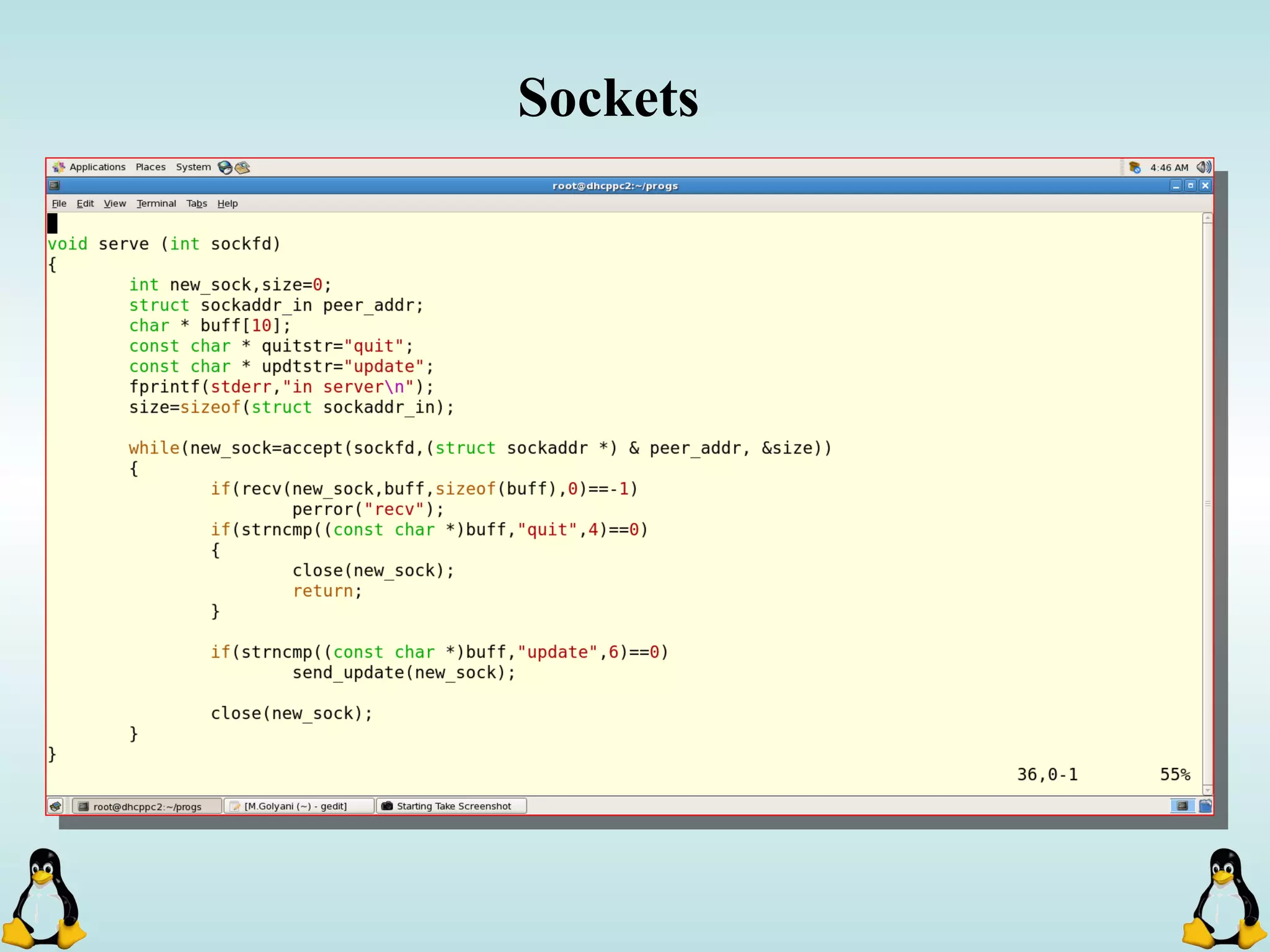Click the while(new_sock=accept(...)) line
Viewport: 1270px width, 952px height.
(480, 448)
